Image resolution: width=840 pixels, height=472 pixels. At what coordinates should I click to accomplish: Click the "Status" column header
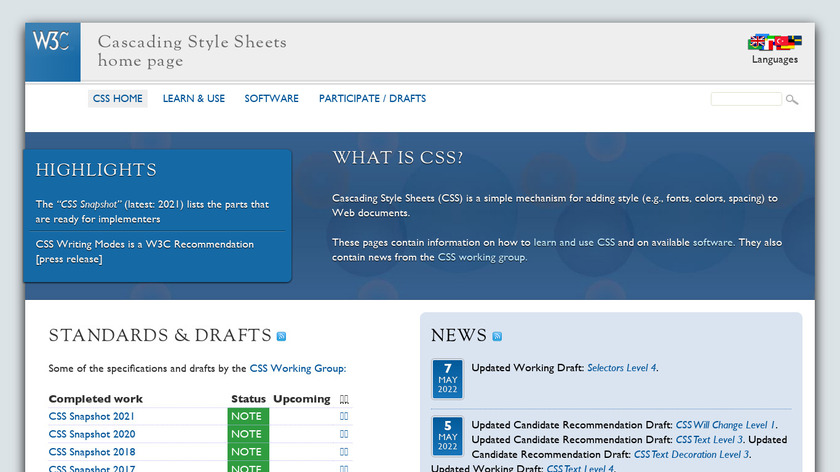(248, 399)
